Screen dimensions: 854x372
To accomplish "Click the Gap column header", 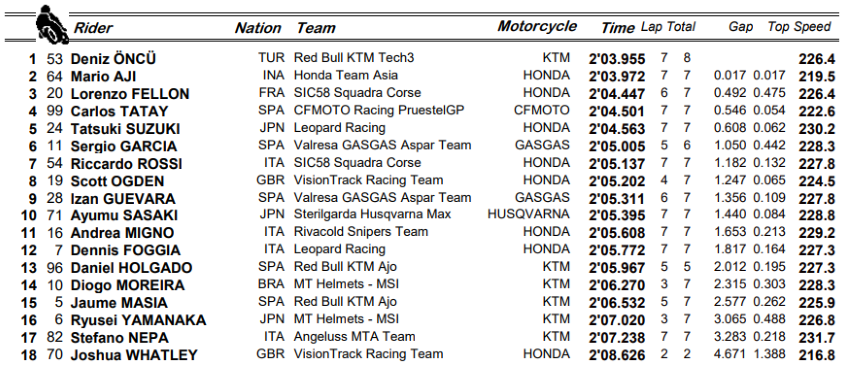I will tap(741, 27).
